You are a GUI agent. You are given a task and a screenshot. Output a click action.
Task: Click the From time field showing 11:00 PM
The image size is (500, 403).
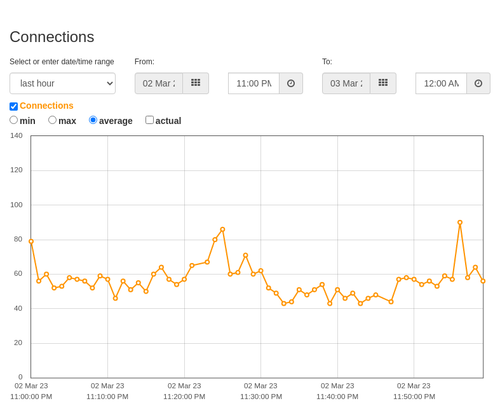pos(254,83)
